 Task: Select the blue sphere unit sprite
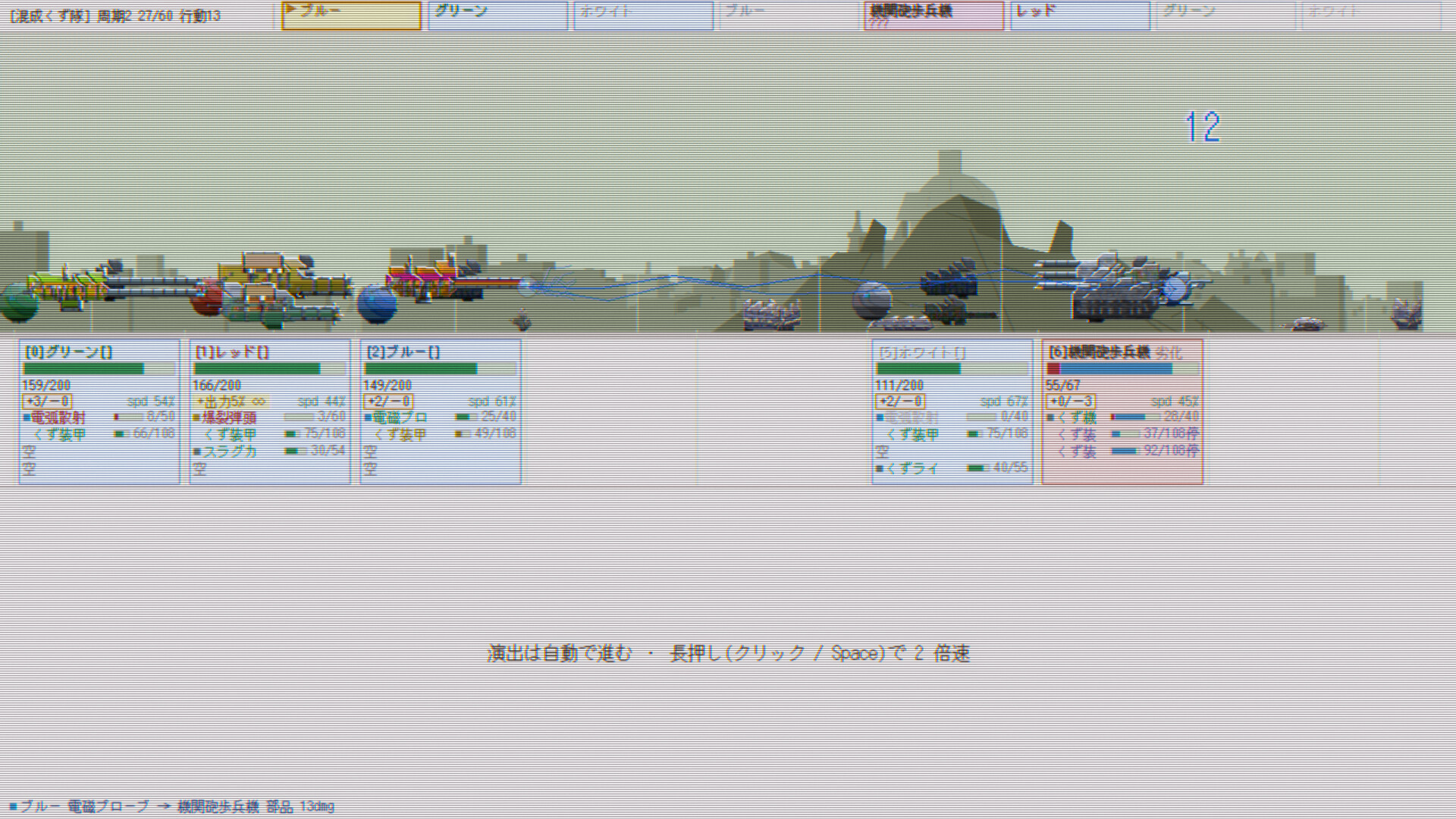click(x=377, y=303)
